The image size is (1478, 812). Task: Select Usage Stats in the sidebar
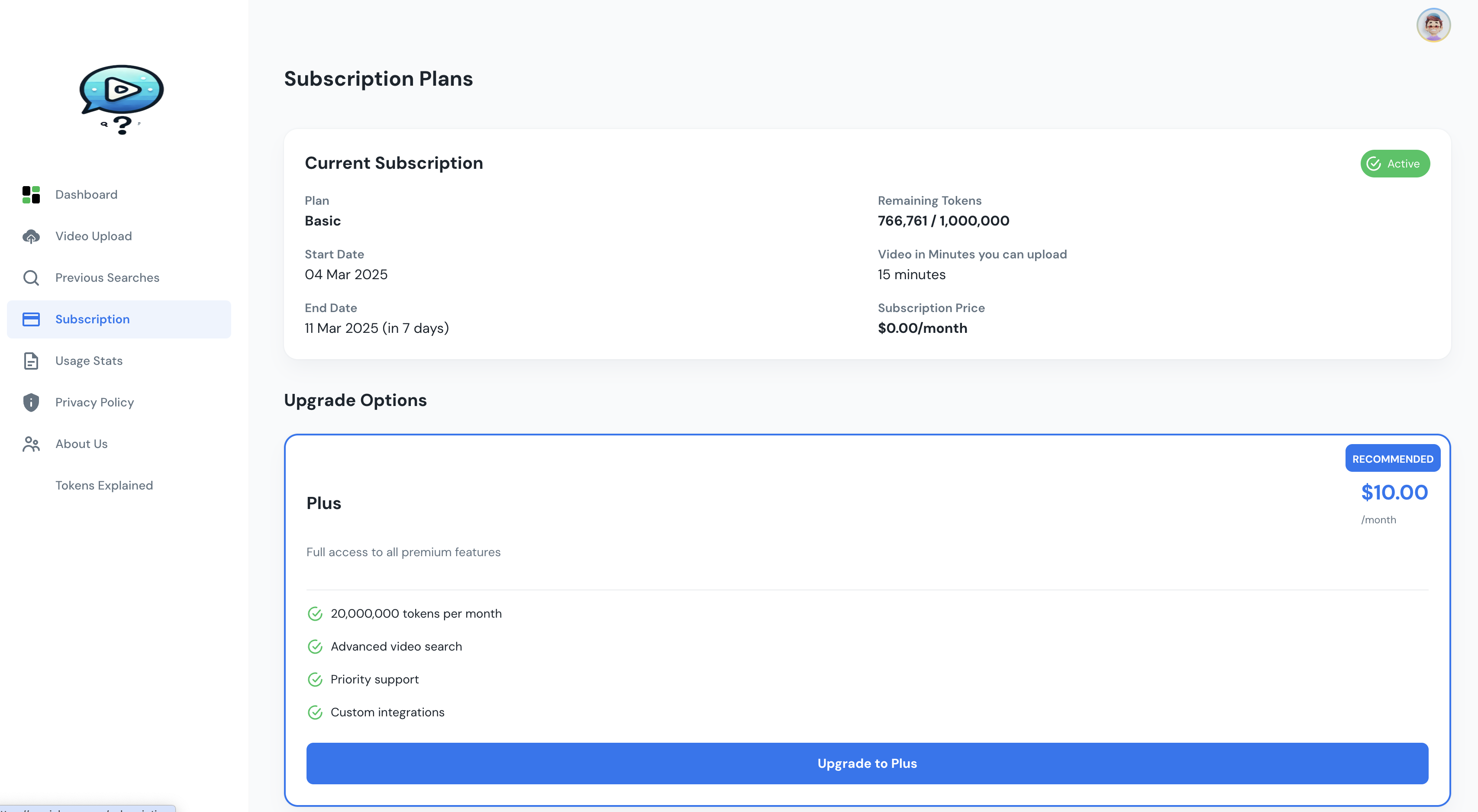pyautogui.click(x=89, y=361)
